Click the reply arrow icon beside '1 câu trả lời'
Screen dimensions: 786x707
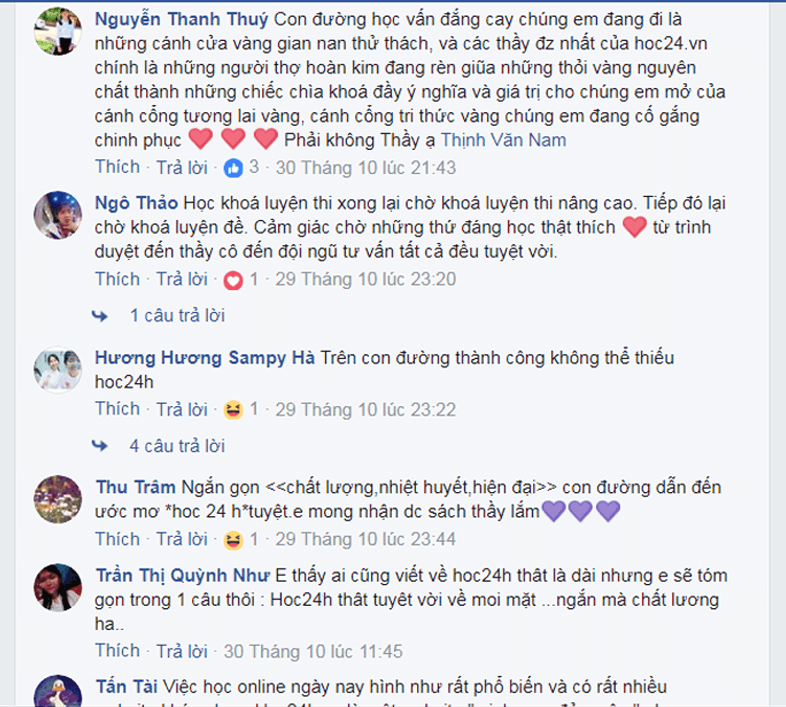click(100, 316)
